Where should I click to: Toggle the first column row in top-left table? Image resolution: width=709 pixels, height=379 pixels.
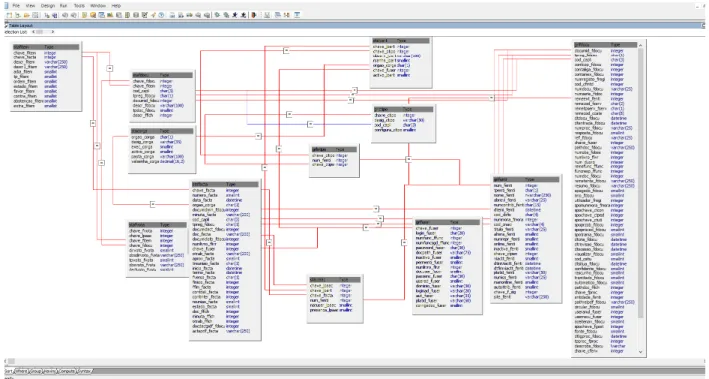click(46, 53)
